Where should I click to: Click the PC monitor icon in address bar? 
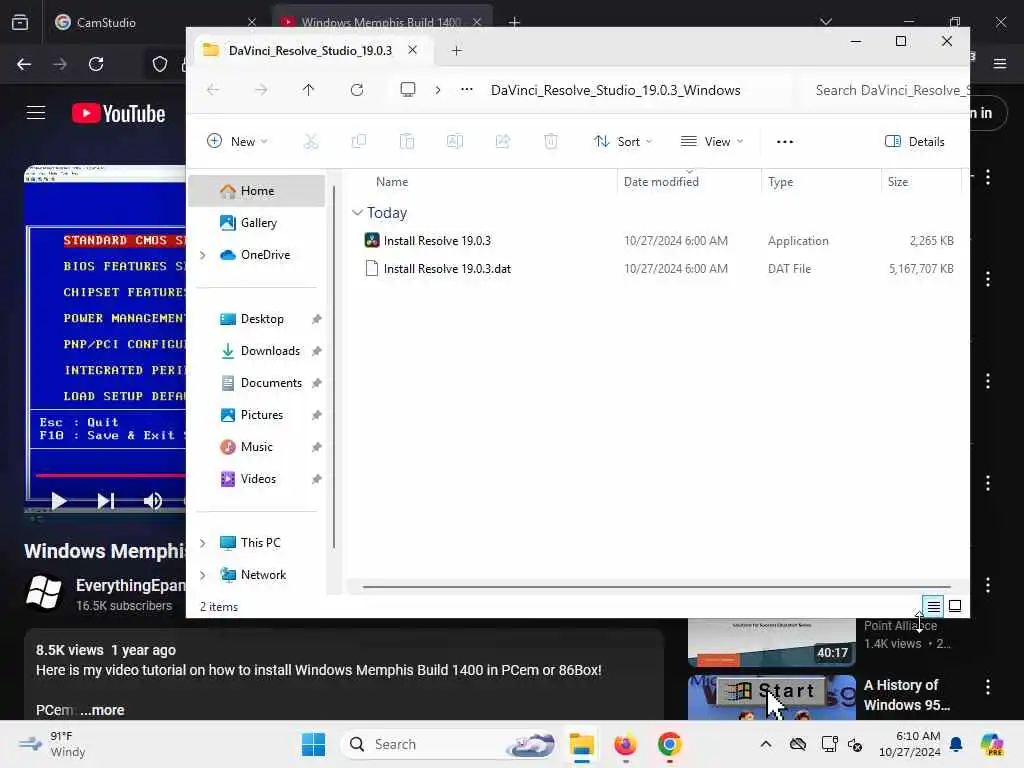click(x=408, y=89)
